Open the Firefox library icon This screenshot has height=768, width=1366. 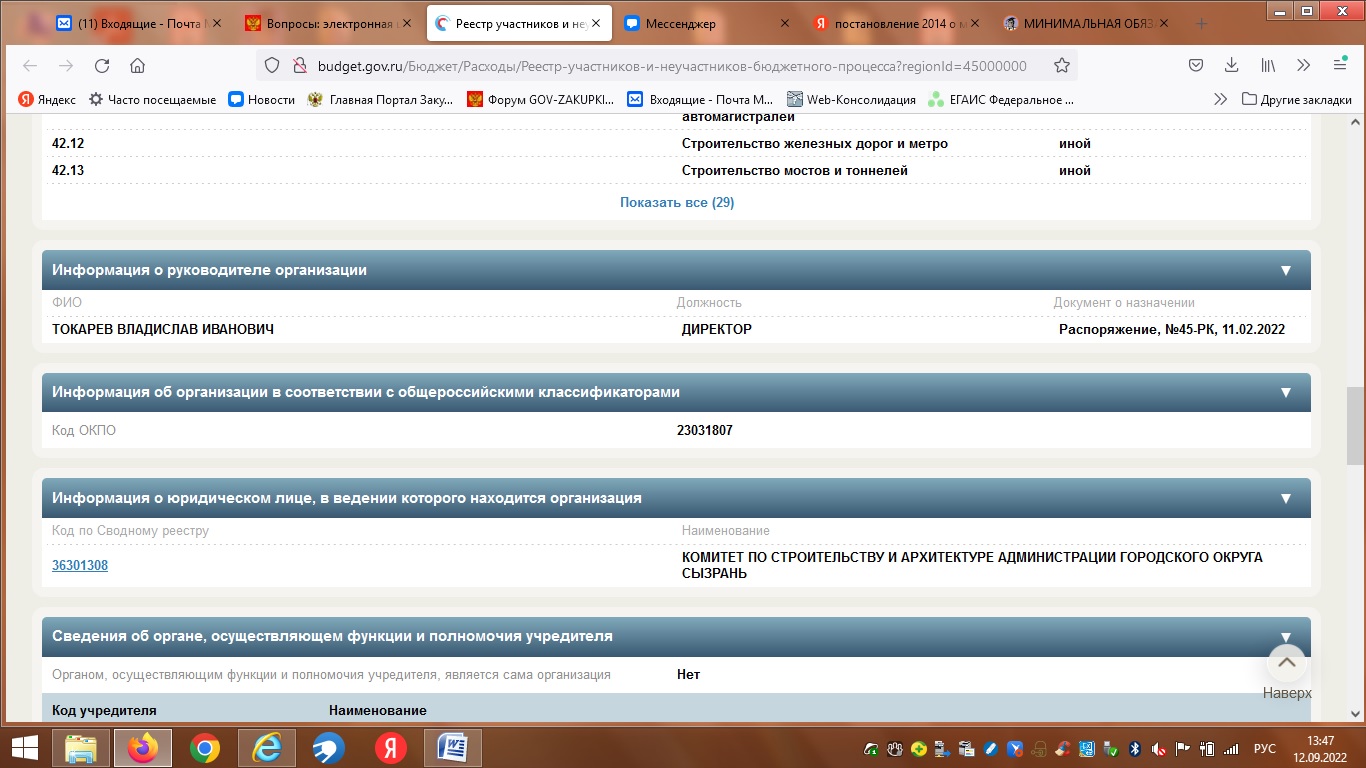(1267, 66)
